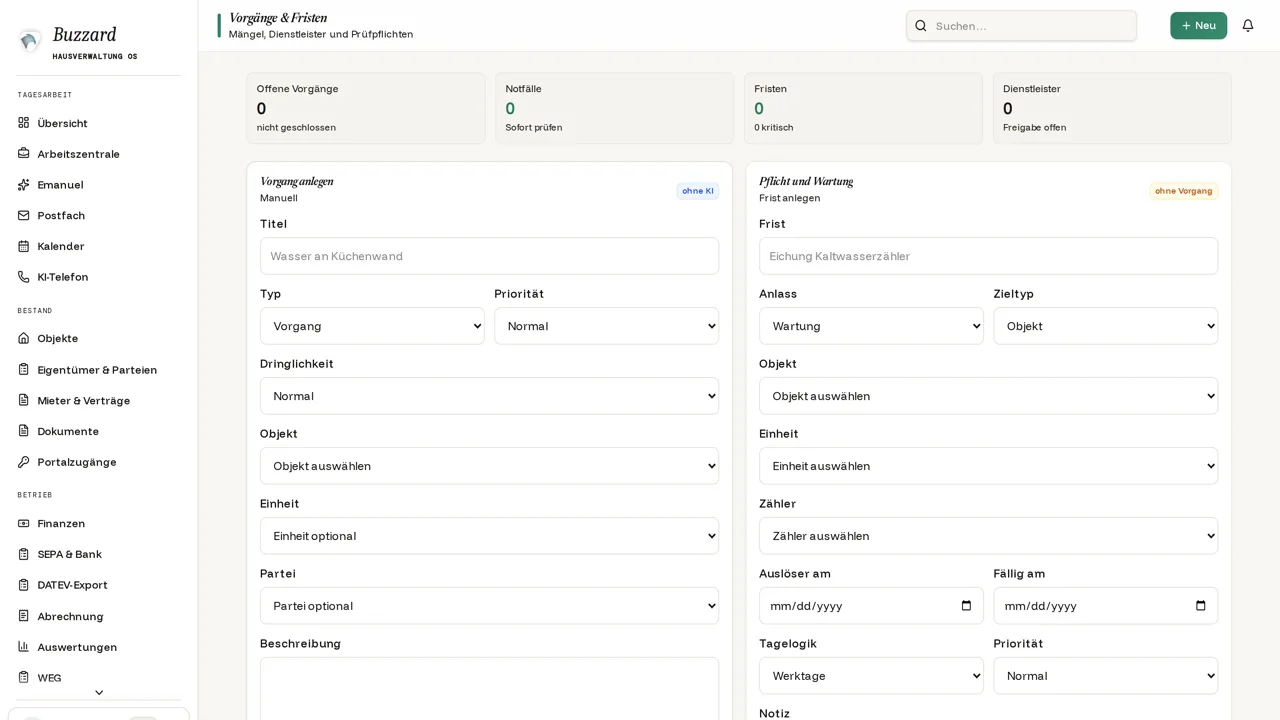Open the Notfälle summary card

click(614, 108)
